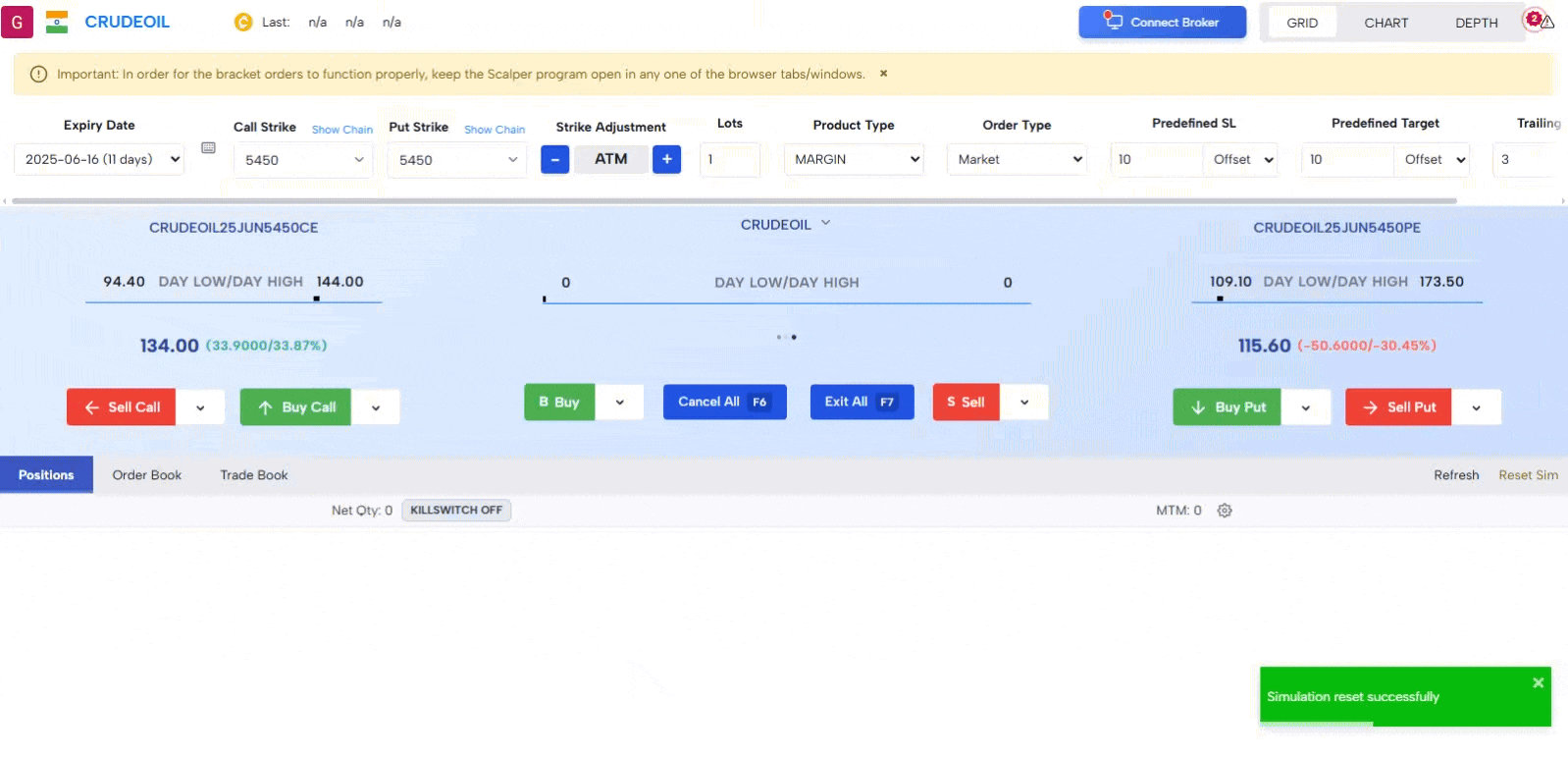Open the Order Type Market dropdown
Screen dimensions: 1568x758
coord(1017,159)
